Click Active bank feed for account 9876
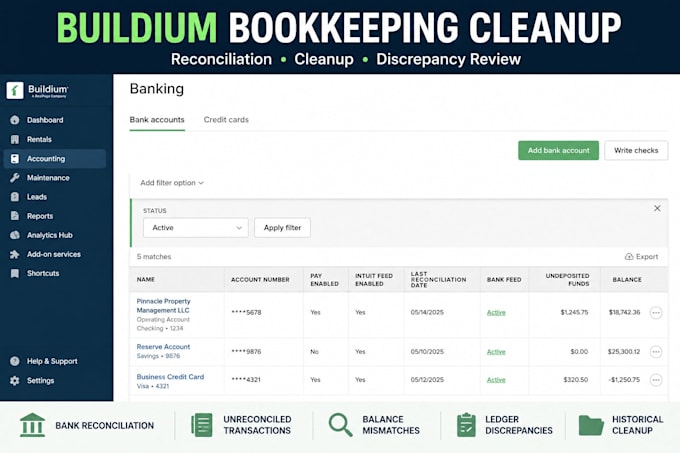The width and height of the screenshot is (680, 453). tap(496, 352)
